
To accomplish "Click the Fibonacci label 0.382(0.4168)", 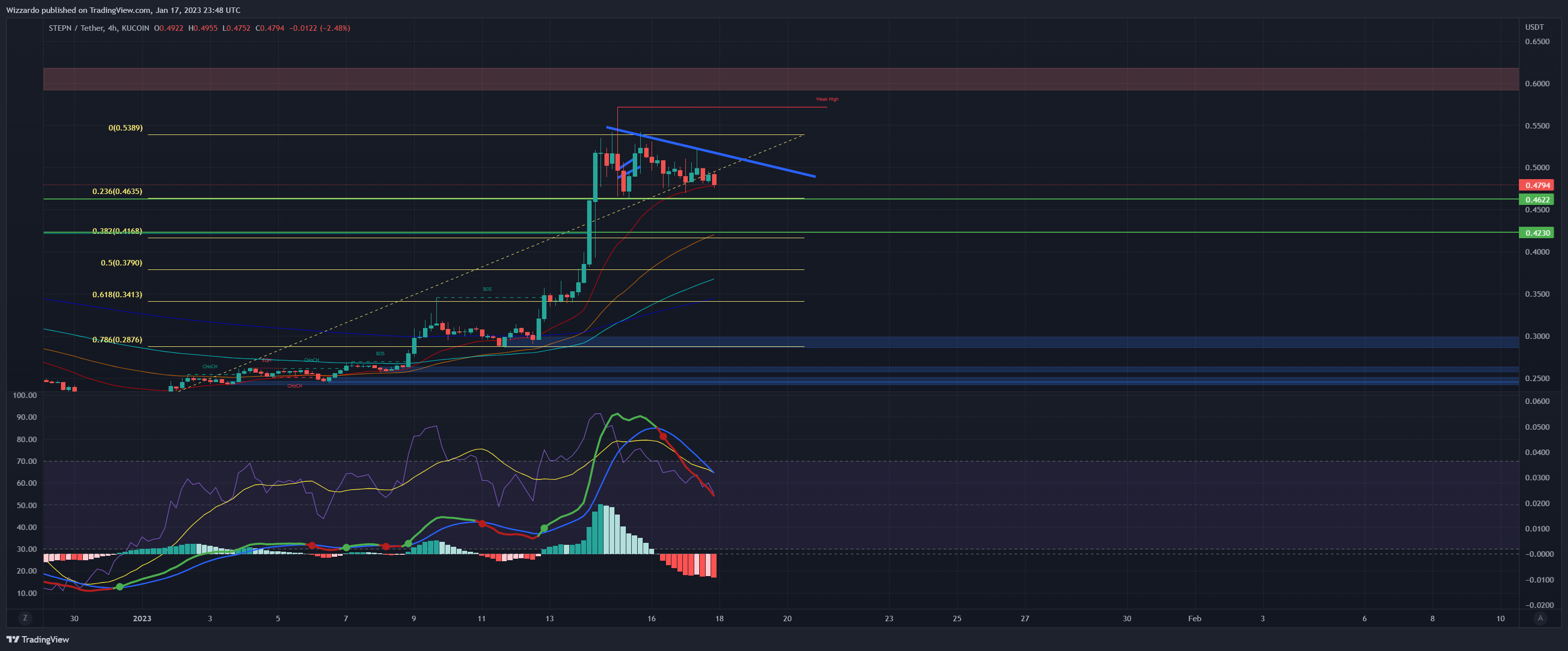I will [118, 231].
